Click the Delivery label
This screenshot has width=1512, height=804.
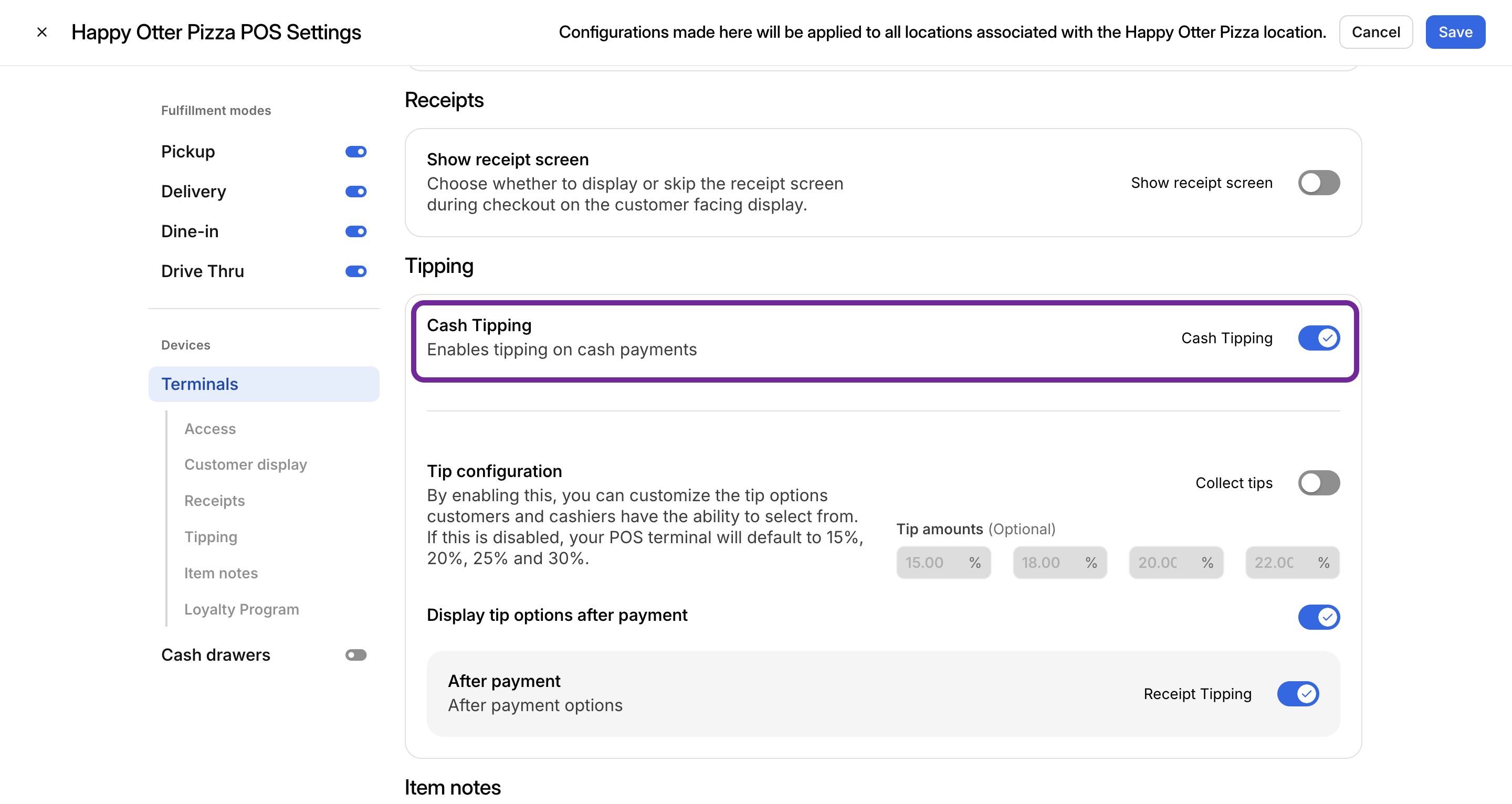pyautogui.click(x=194, y=192)
